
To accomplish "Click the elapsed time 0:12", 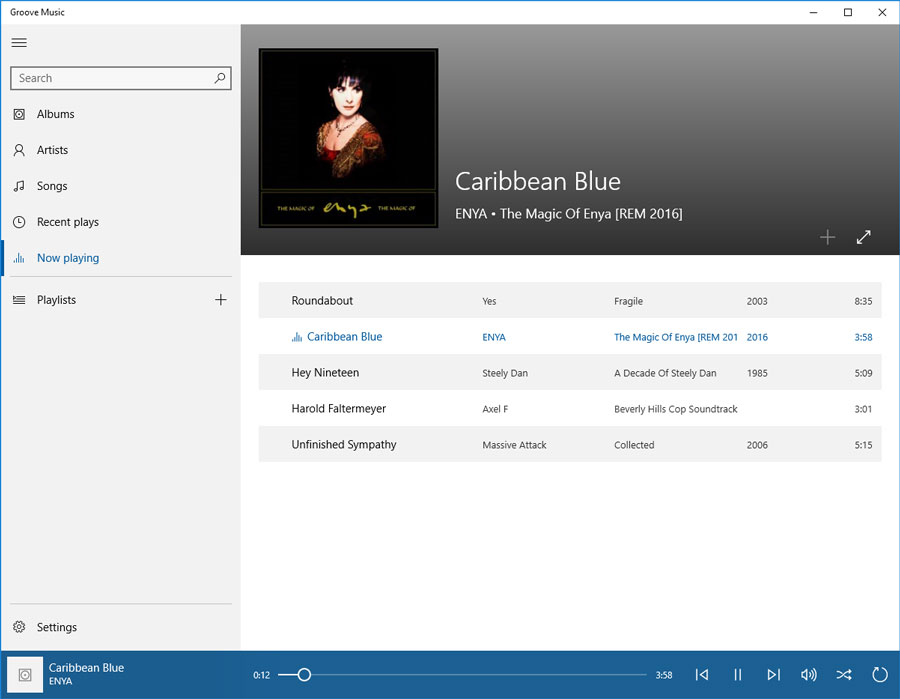I will [x=261, y=675].
